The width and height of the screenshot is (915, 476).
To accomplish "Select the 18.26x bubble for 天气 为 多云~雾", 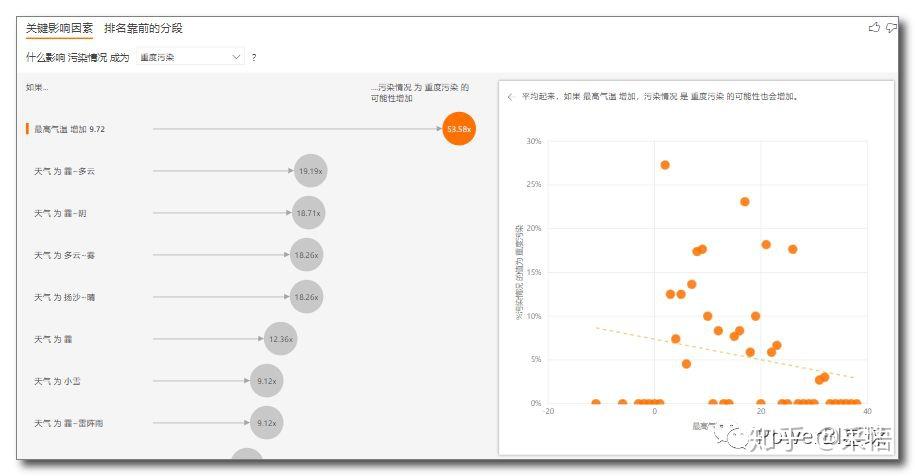I will pos(306,255).
